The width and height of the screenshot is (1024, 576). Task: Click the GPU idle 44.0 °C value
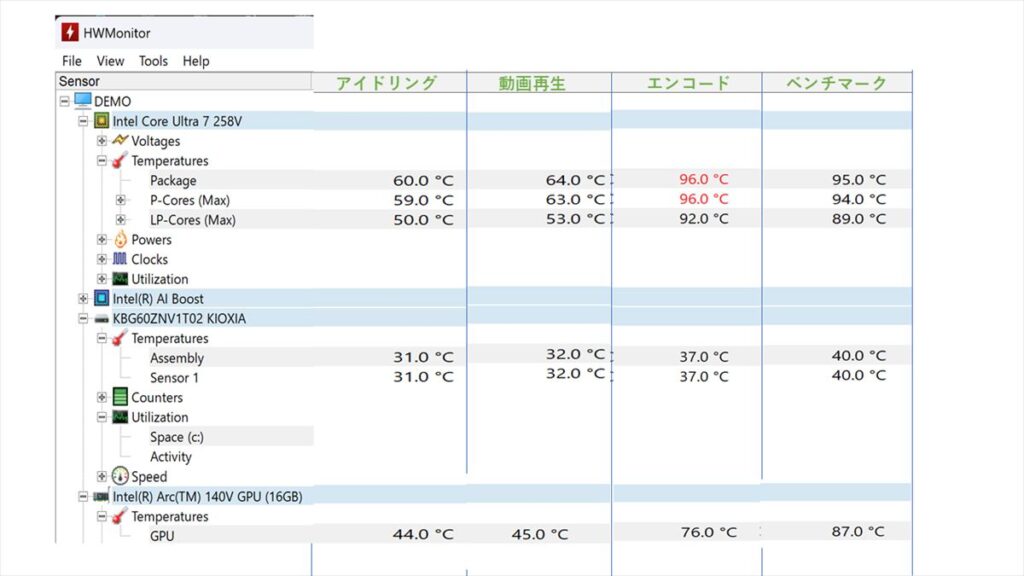coord(423,534)
